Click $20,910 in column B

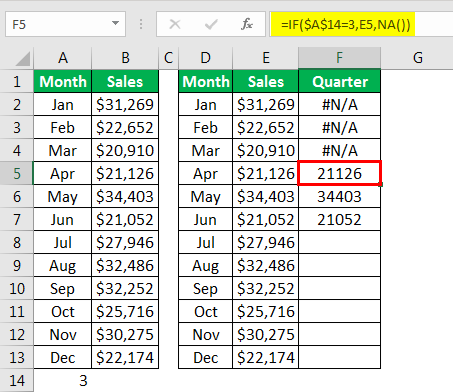pyautogui.click(x=125, y=150)
